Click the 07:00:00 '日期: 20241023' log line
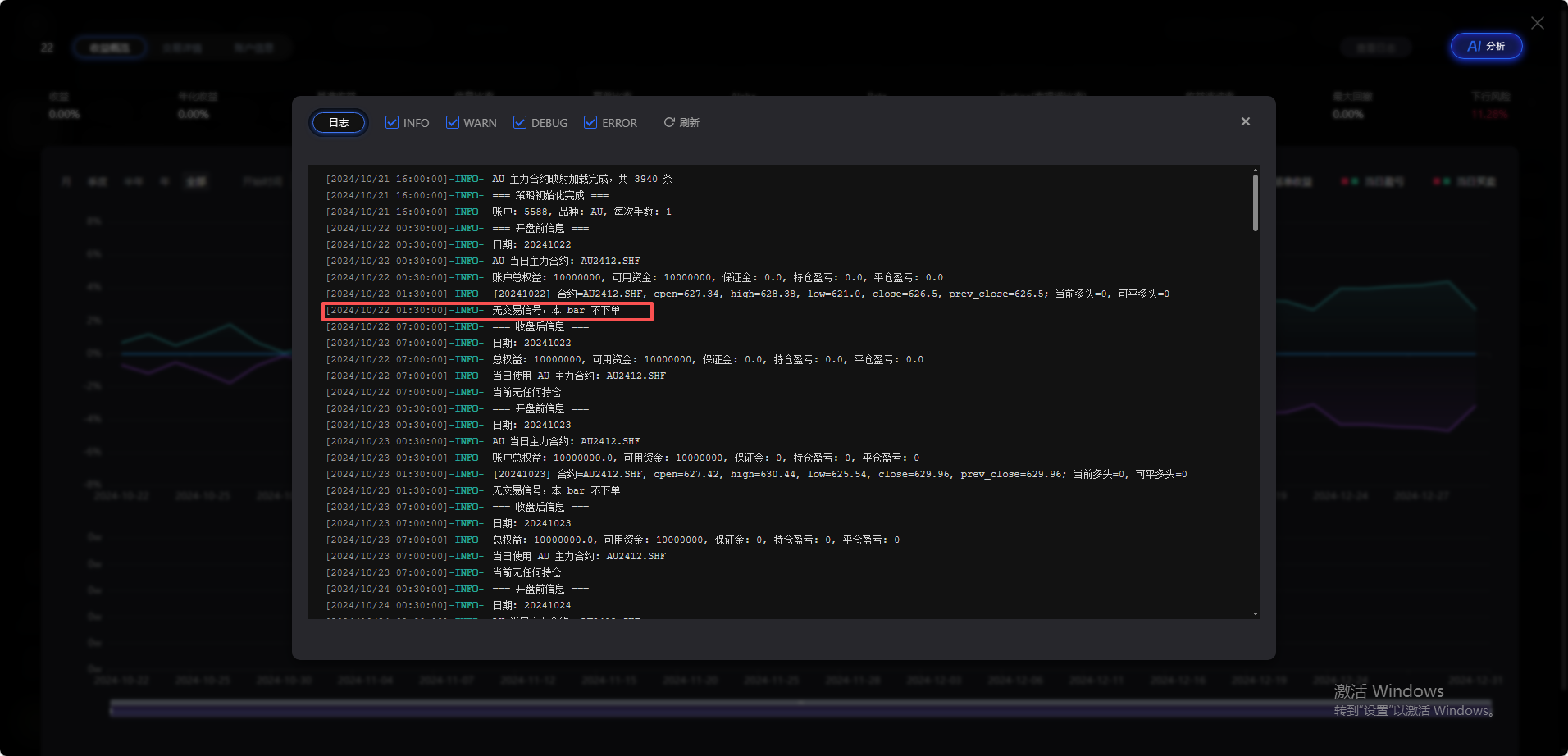Screen dimensions: 1568x756 coord(449,523)
